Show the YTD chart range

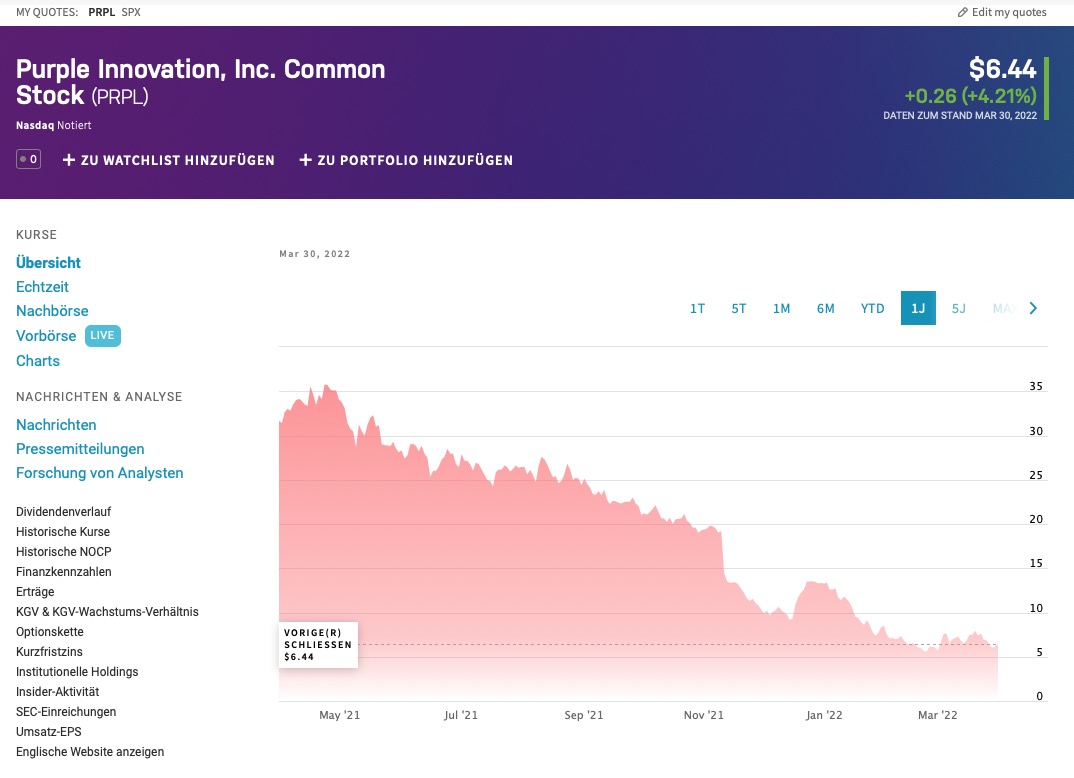pos(873,308)
